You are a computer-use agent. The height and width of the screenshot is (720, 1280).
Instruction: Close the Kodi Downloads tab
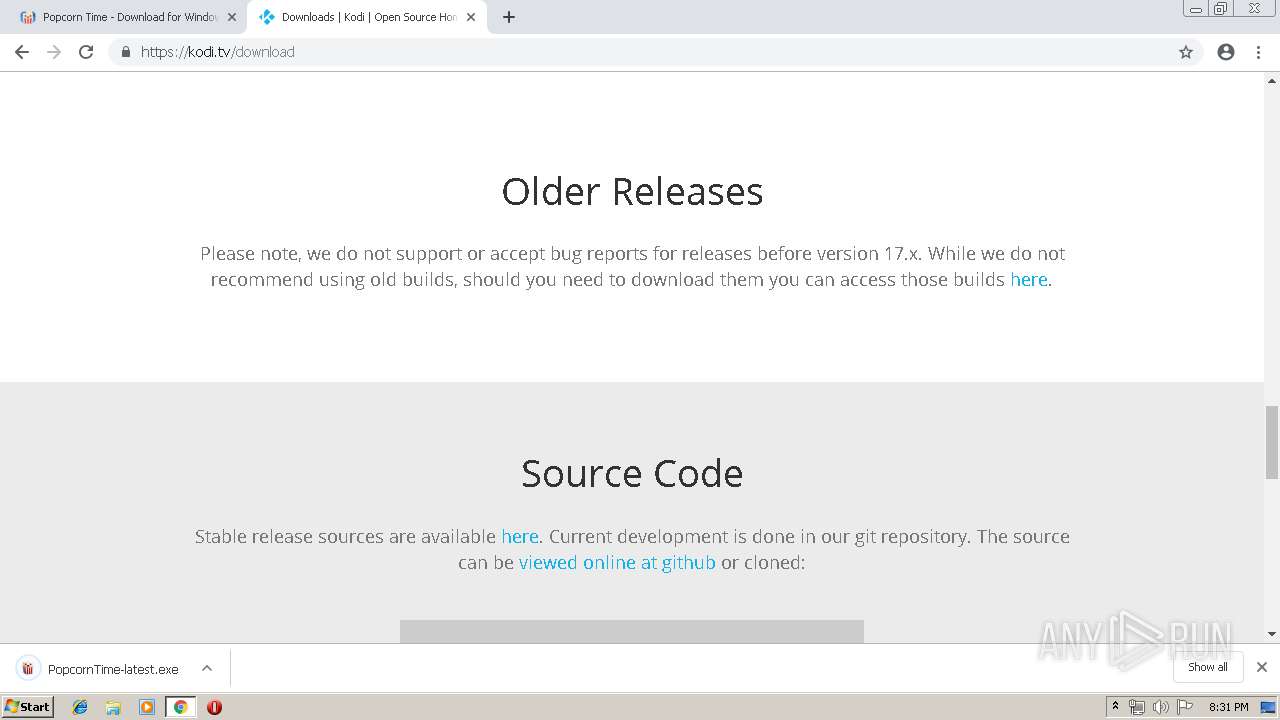click(471, 17)
